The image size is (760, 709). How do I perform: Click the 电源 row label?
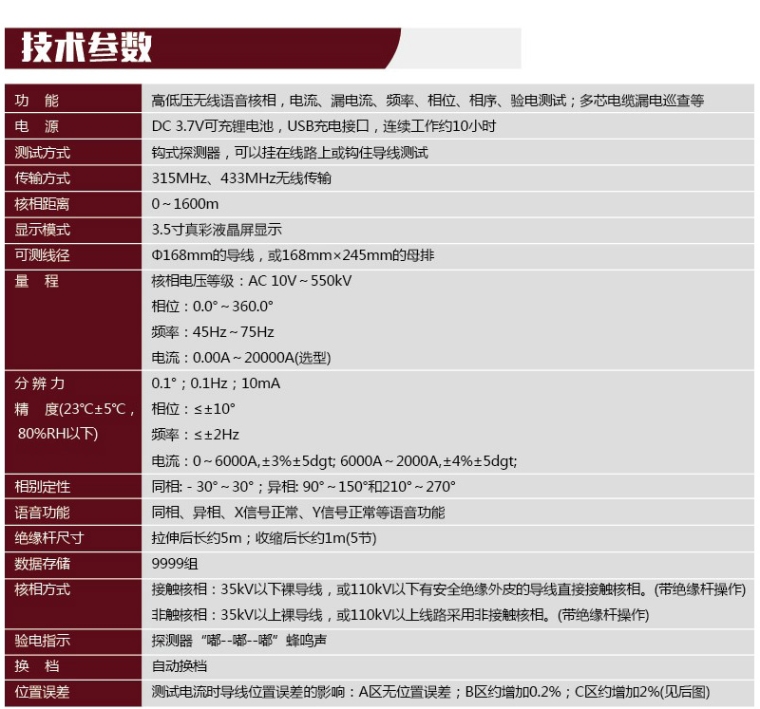(x=36, y=127)
